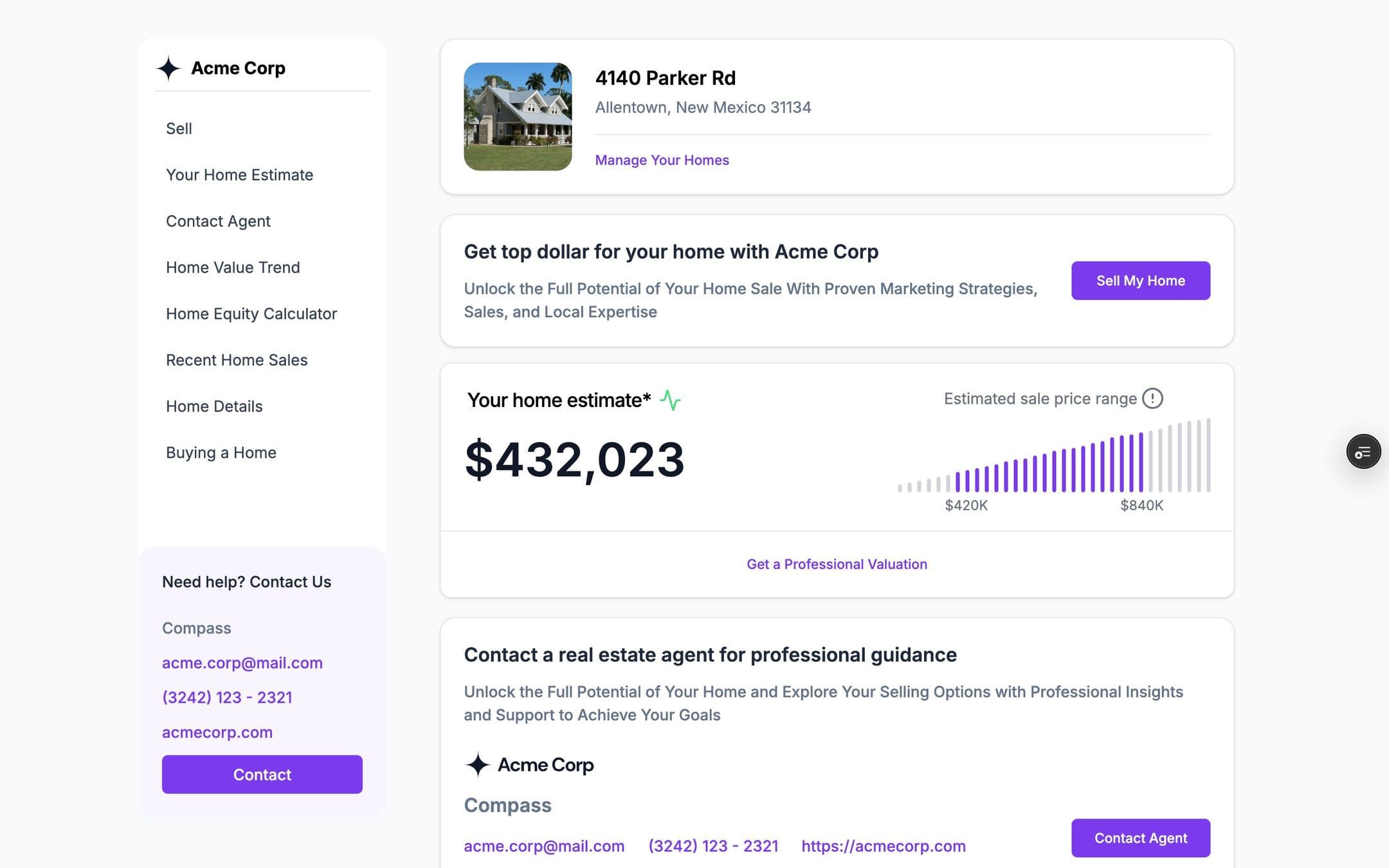Click the info icon beside Estimated sale price range
This screenshot has height=868, width=1389.
(1152, 399)
